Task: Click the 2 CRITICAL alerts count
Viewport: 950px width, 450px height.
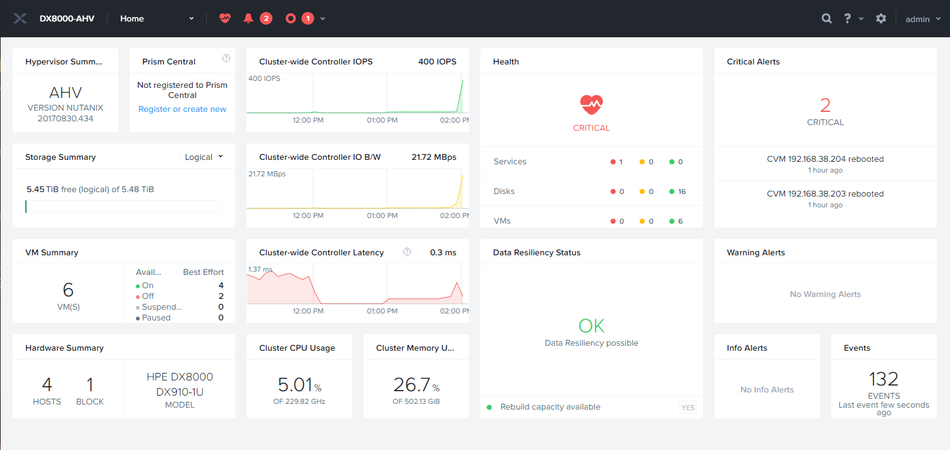Action: (x=825, y=111)
